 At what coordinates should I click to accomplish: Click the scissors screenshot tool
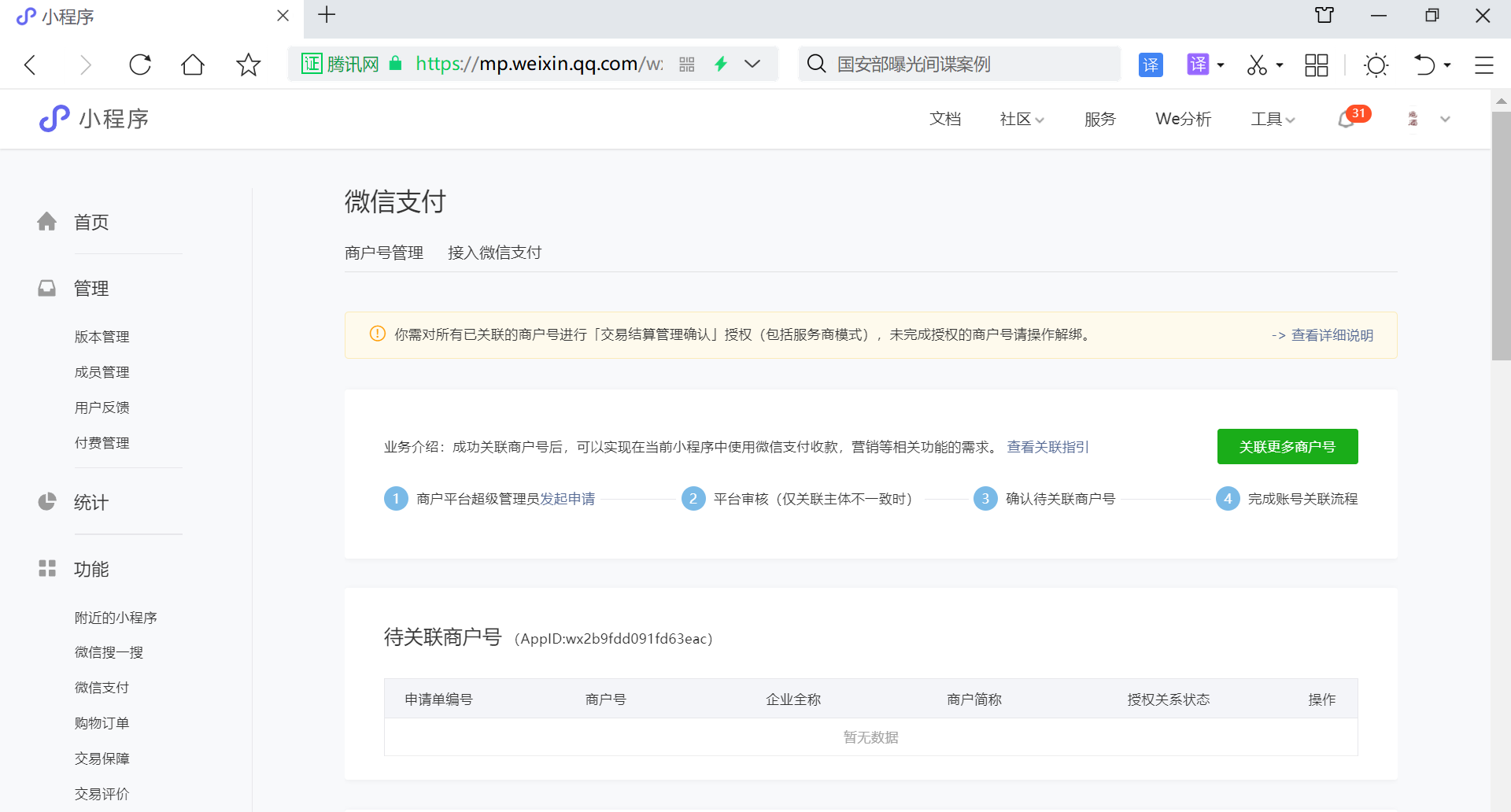[x=1257, y=65]
